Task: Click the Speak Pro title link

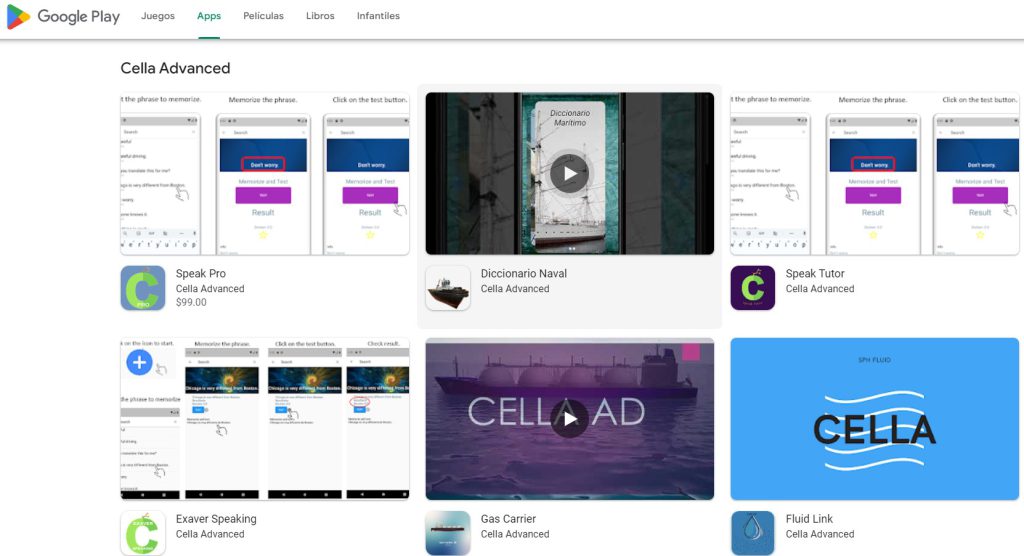Action: pyautogui.click(x=201, y=273)
